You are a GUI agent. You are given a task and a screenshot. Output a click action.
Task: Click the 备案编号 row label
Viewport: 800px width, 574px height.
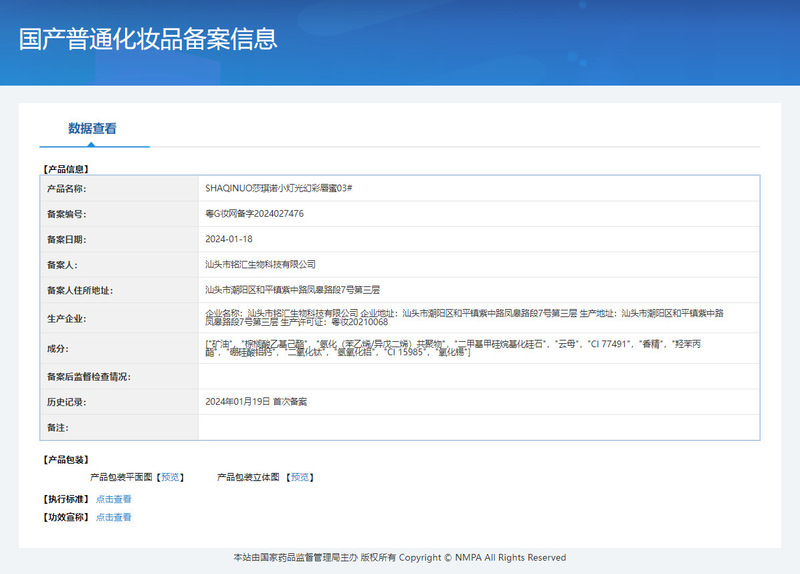coord(67,214)
